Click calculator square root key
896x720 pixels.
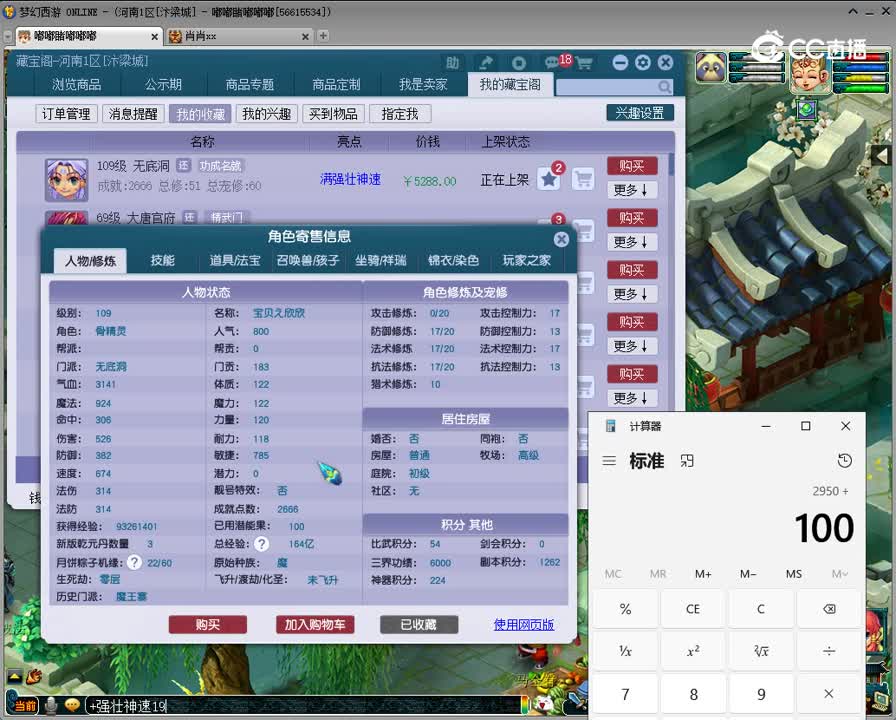tap(761, 651)
